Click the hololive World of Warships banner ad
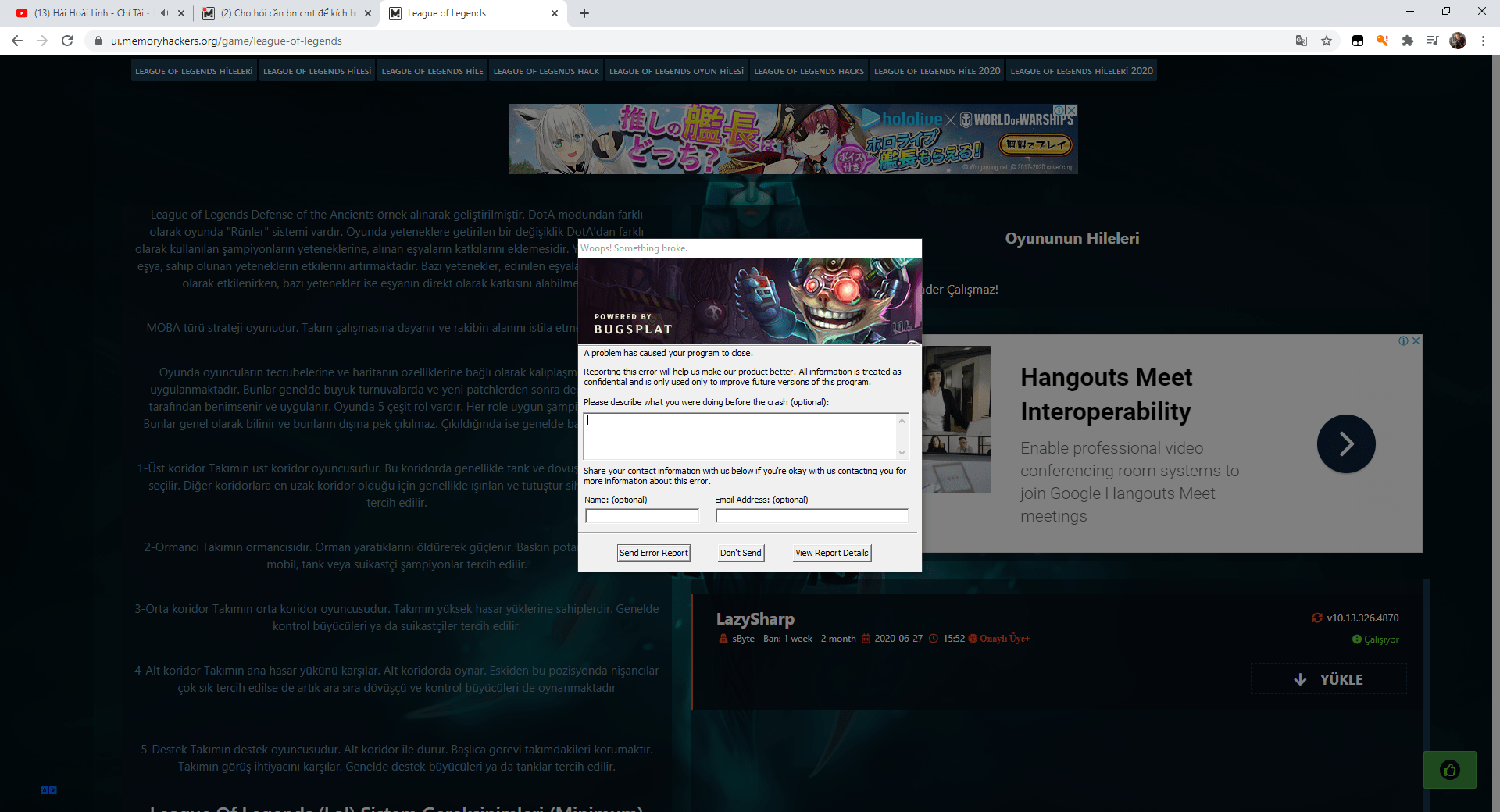 [x=793, y=139]
